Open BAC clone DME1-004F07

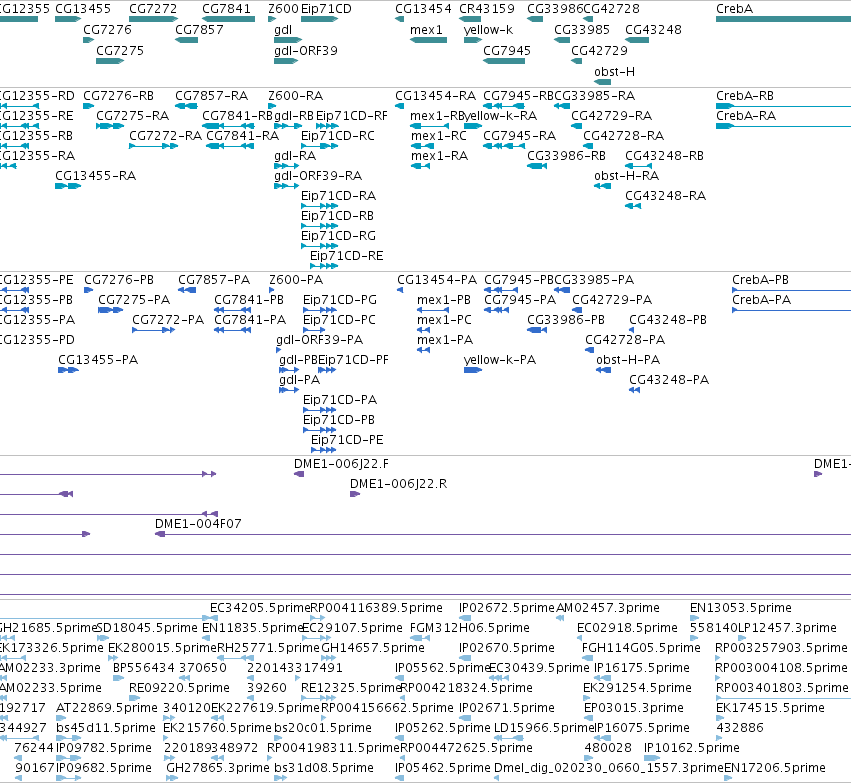(198, 524)
